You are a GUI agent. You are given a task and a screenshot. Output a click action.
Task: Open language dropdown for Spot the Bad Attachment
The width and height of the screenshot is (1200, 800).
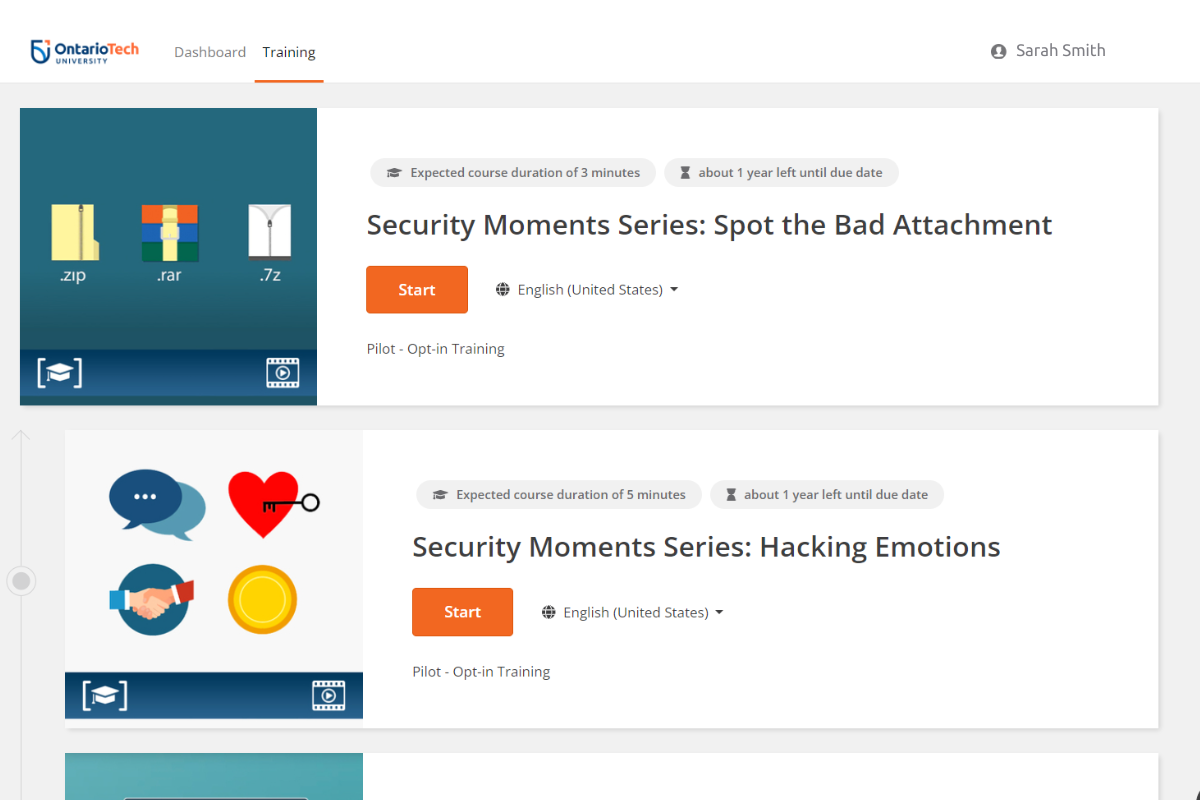pos(588,290)
